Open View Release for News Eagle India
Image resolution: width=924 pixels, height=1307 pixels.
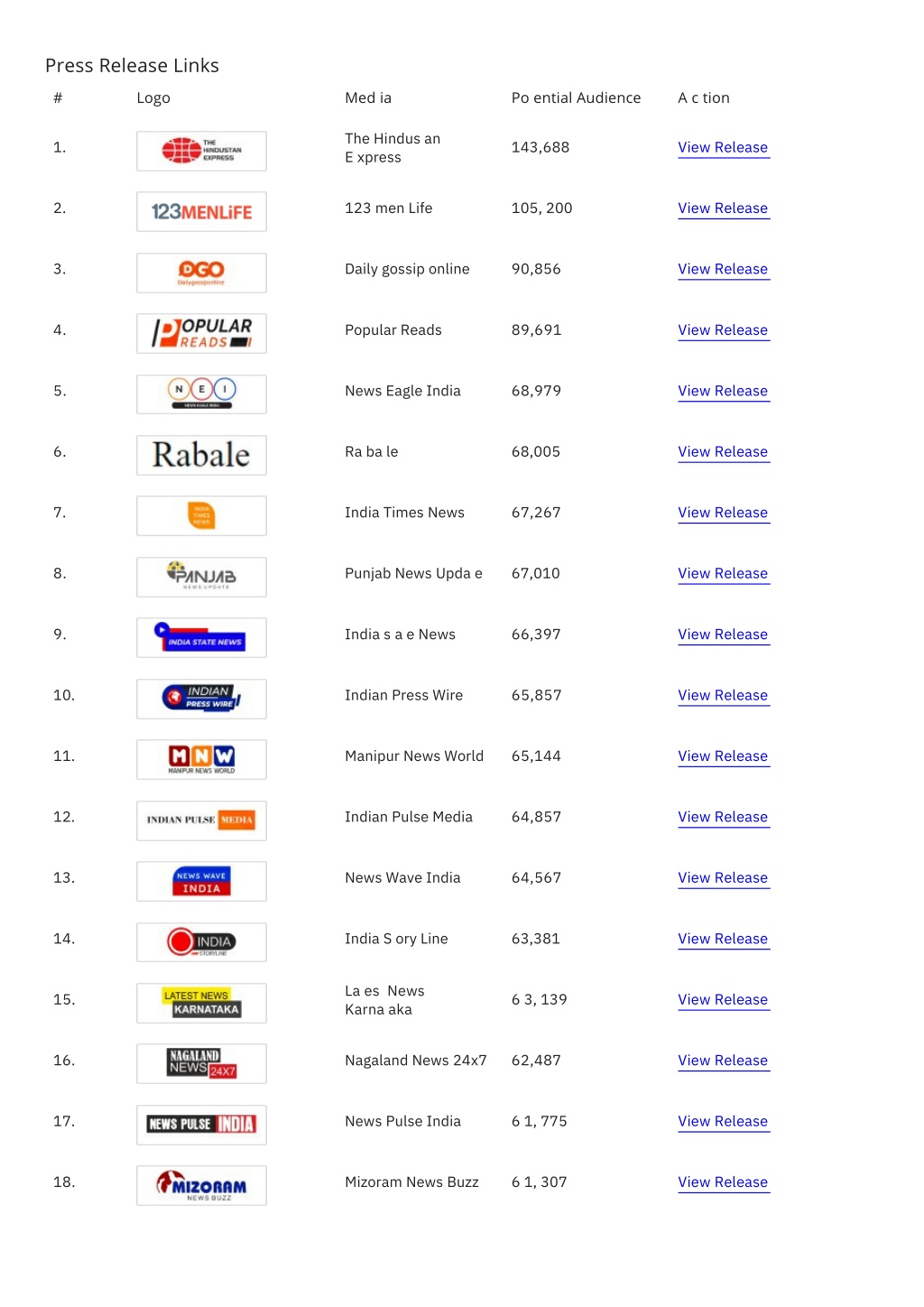click(x=723, y=391)
